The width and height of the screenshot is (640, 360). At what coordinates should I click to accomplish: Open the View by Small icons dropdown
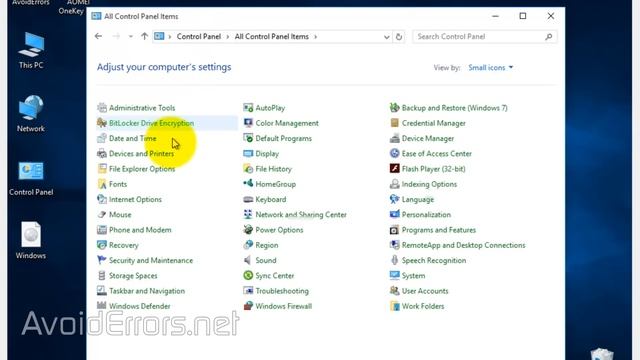pos(491,67)
